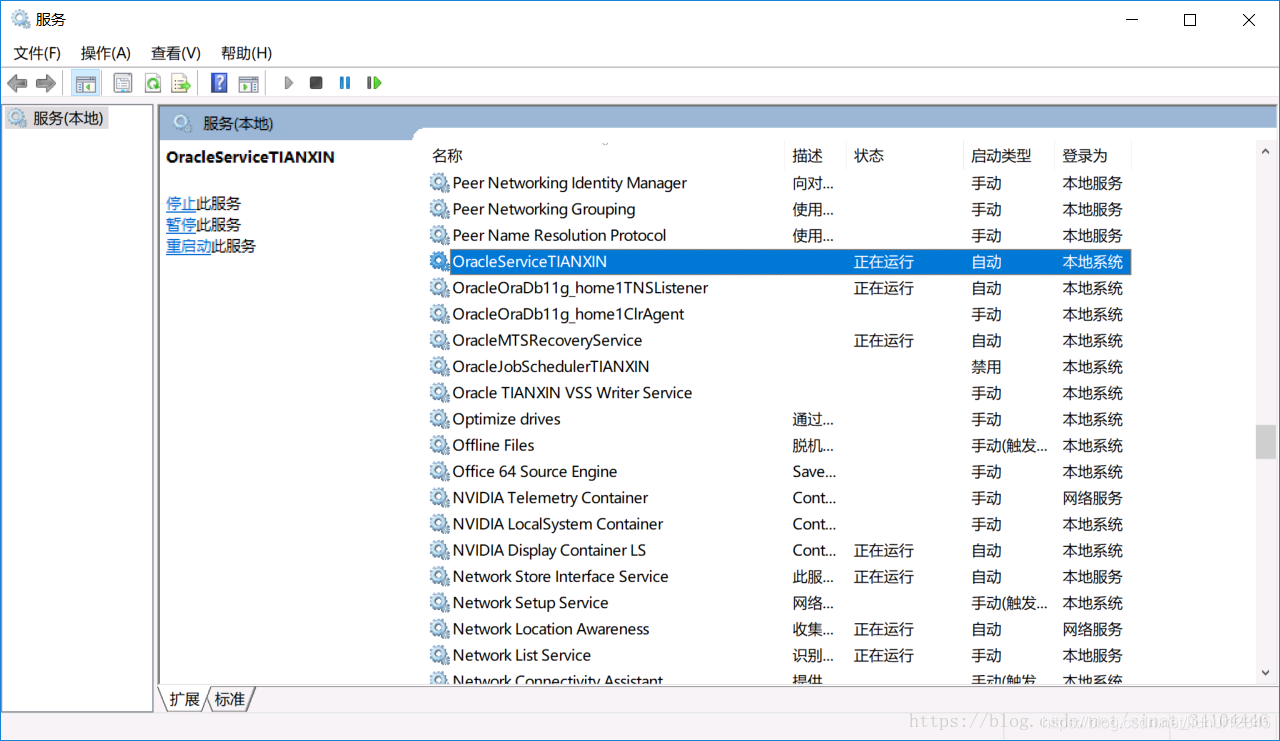Click the Forward arrow toolbar icon

[x=45, y=83]
